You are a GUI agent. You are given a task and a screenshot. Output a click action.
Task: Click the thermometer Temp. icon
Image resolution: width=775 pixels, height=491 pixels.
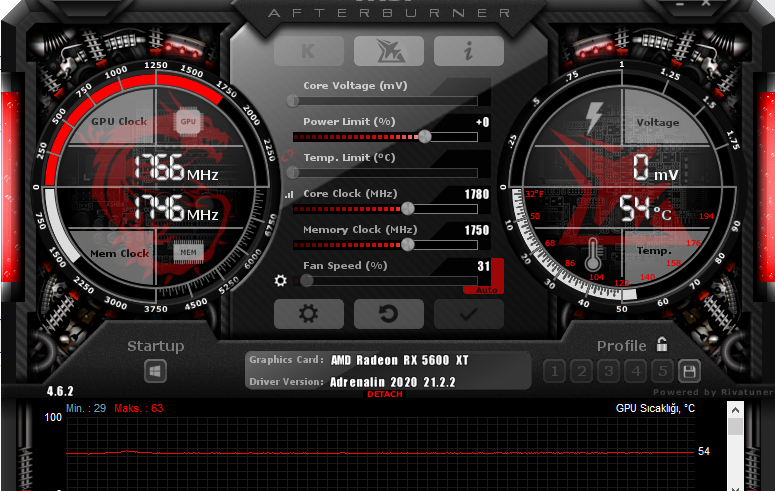click(593, 255)
